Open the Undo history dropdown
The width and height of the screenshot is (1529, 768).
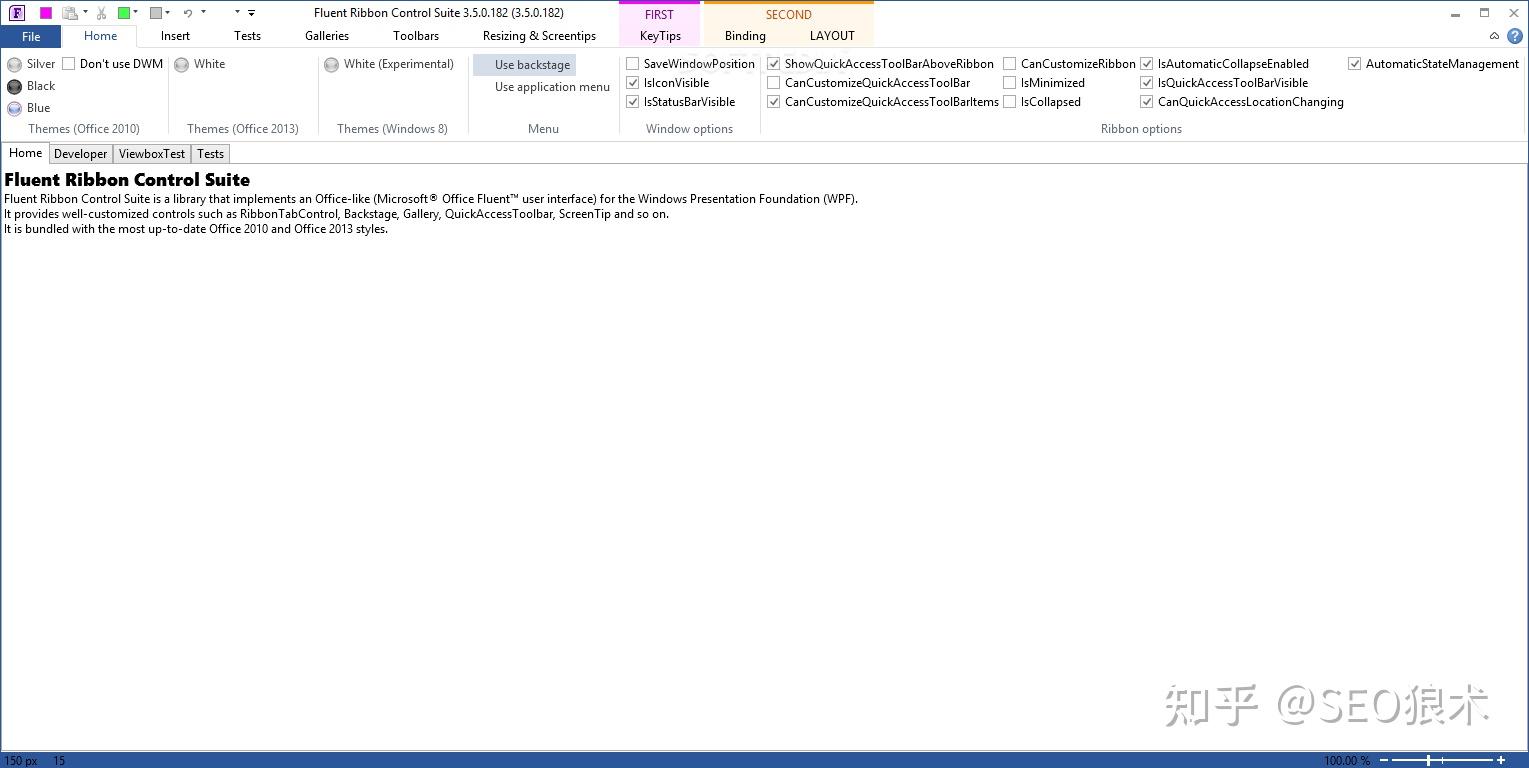203,12
